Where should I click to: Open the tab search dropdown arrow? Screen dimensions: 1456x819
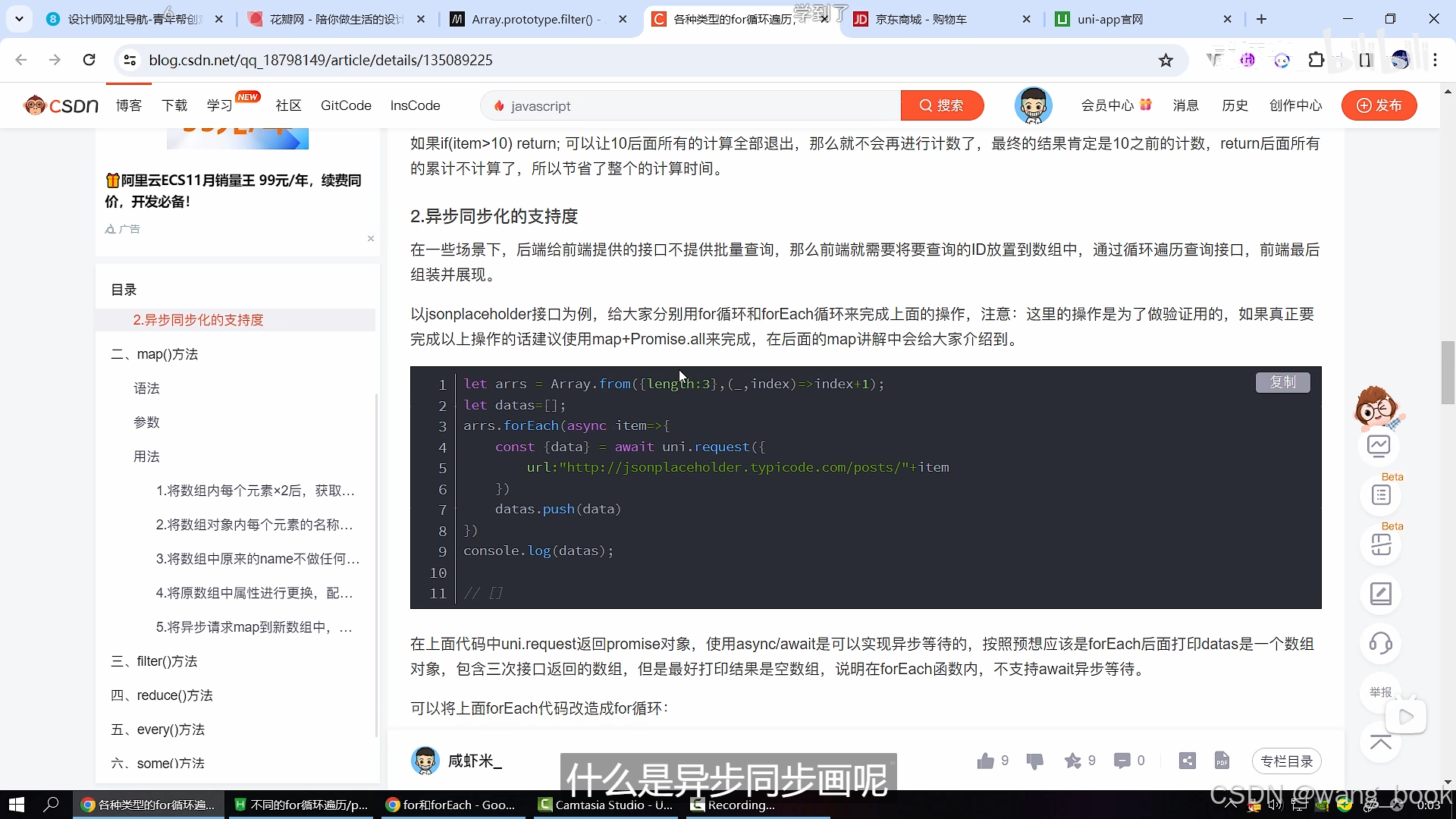coord(19,19)
